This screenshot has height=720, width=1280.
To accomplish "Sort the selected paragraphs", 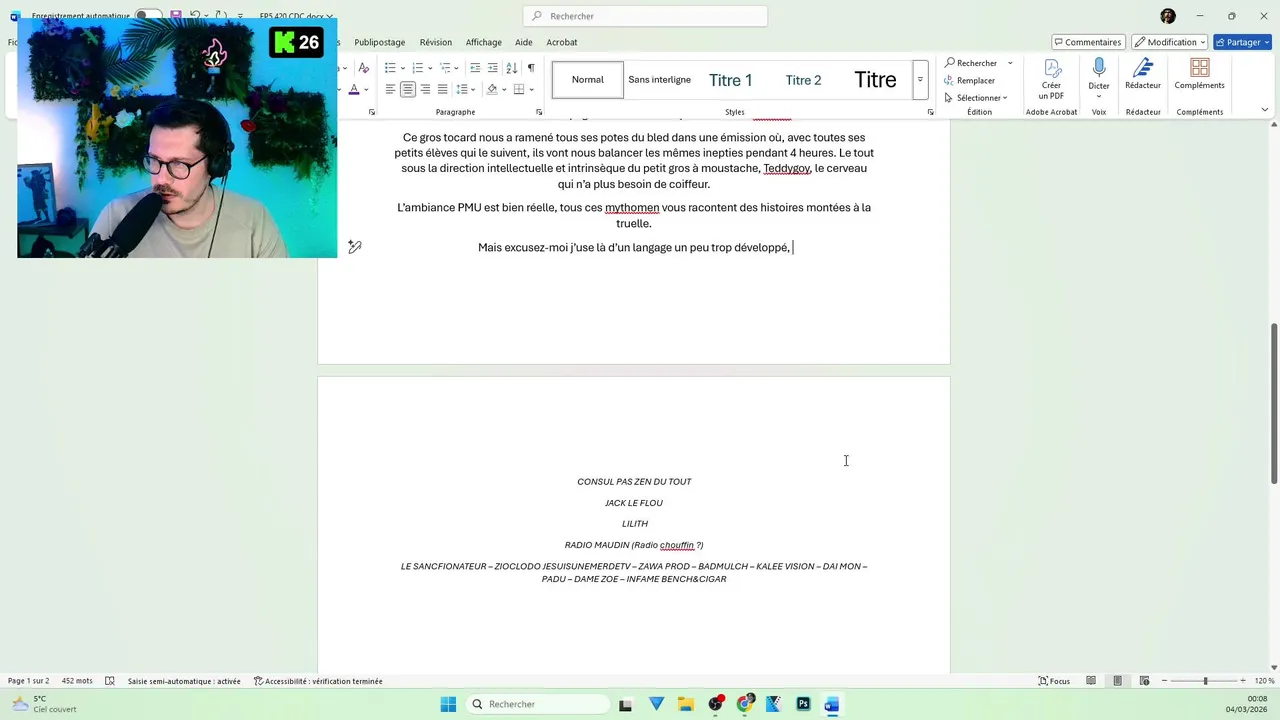I will point(512,68).
